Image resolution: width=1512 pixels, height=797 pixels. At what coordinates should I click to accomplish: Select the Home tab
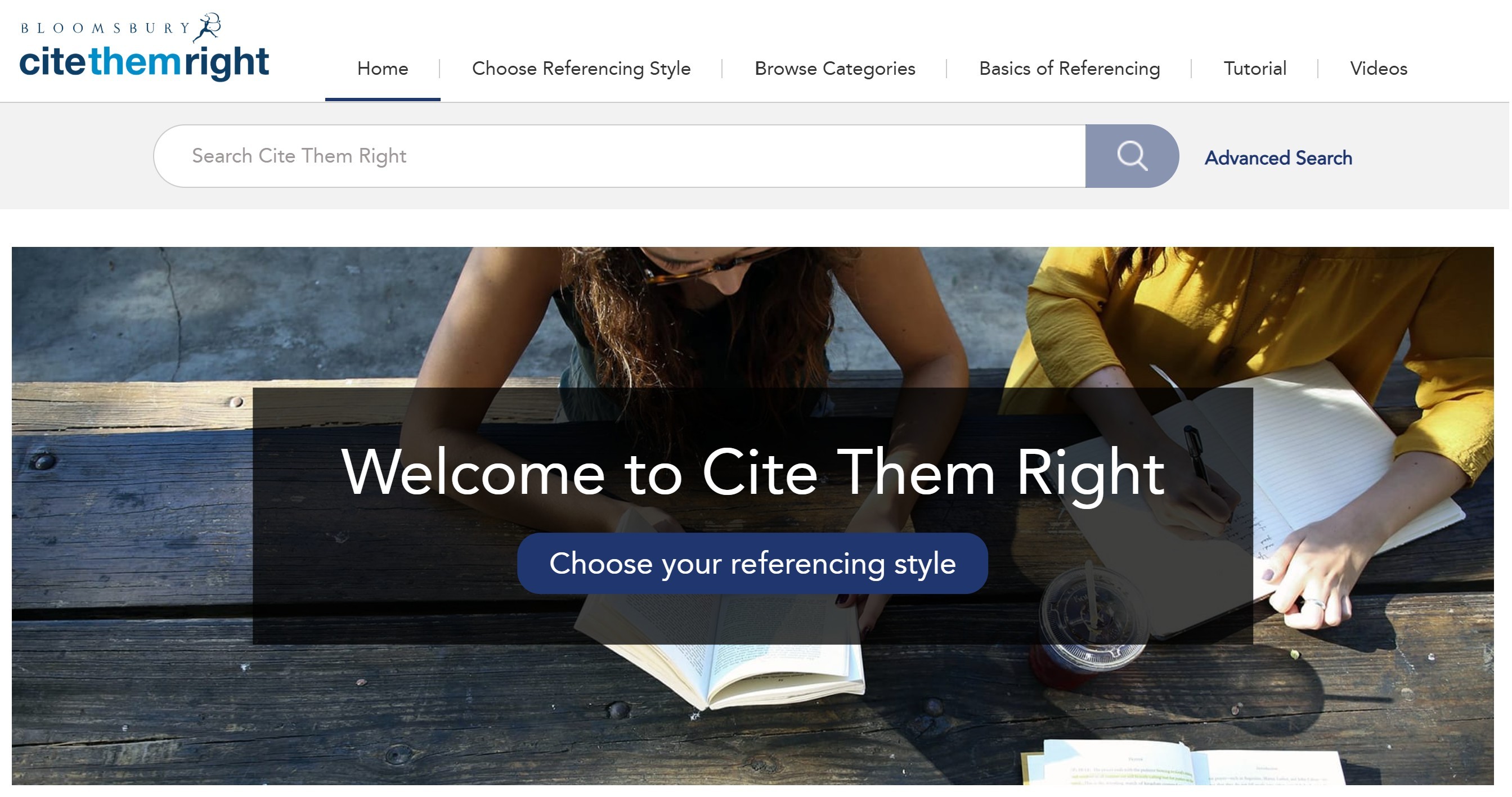pyautogui.click(x=383, y=69)
